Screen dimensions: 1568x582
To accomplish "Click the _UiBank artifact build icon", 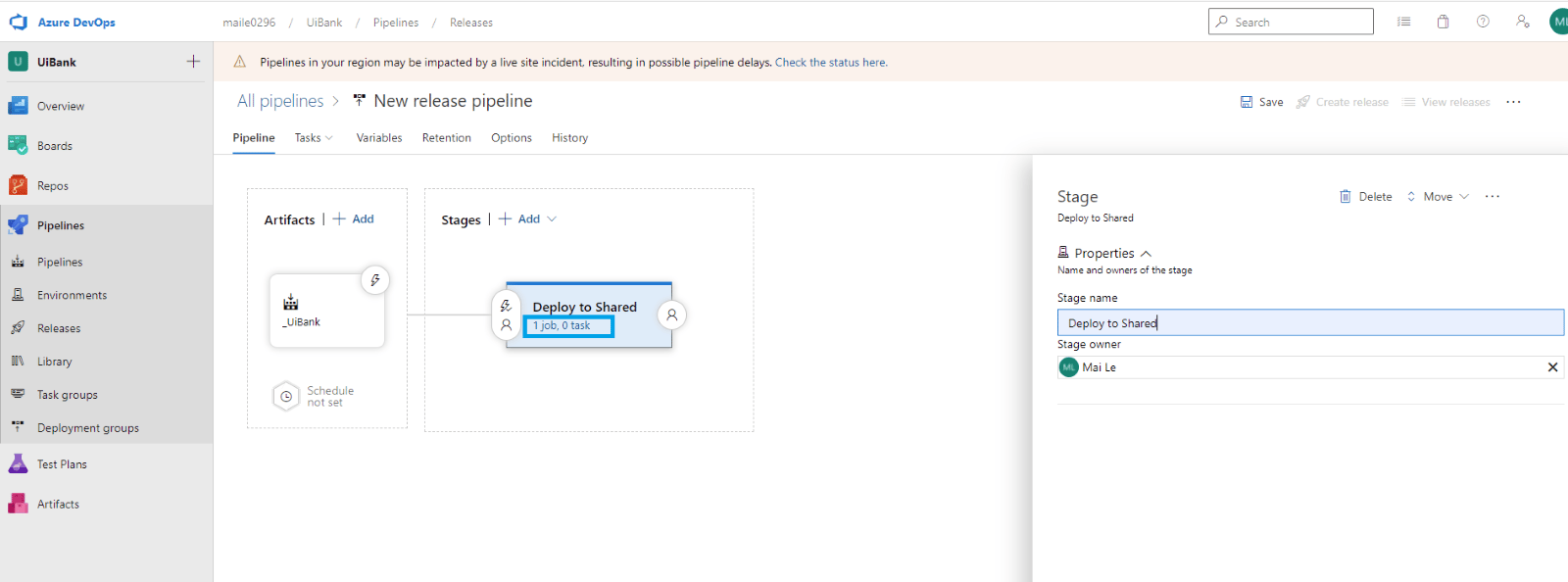I will tap(291, 302).
